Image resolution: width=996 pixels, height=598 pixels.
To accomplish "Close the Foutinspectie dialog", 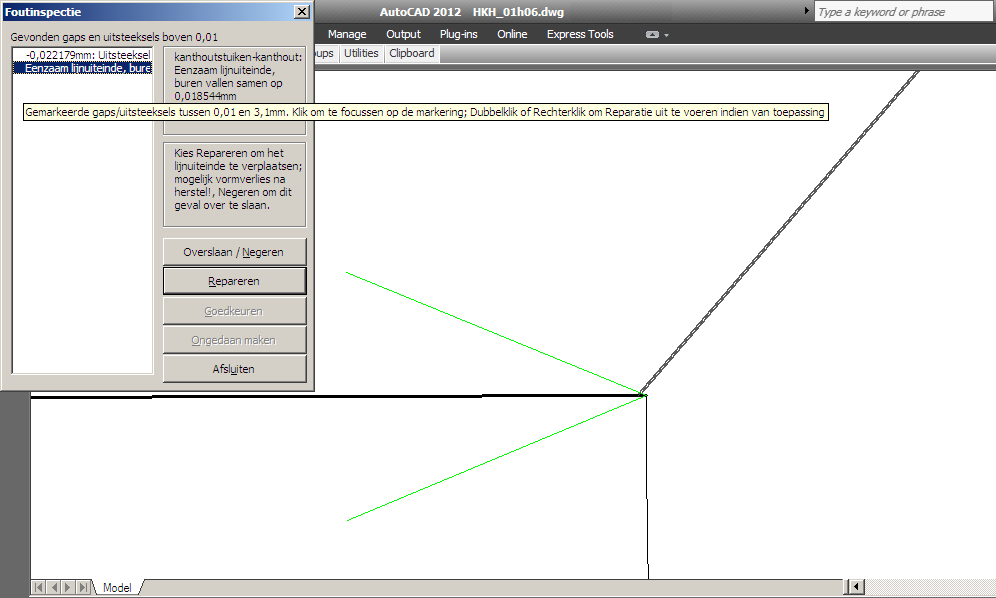I will (302, 12).
